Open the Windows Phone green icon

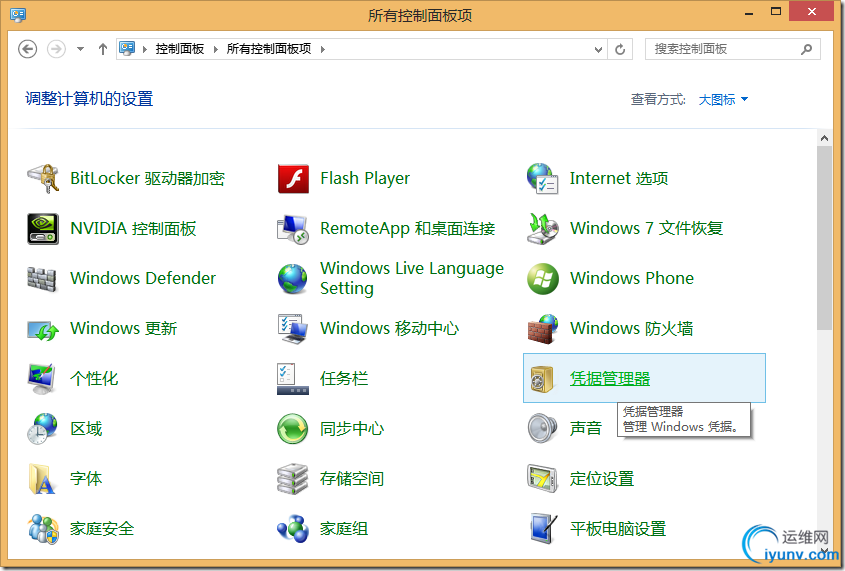point(542,278)
